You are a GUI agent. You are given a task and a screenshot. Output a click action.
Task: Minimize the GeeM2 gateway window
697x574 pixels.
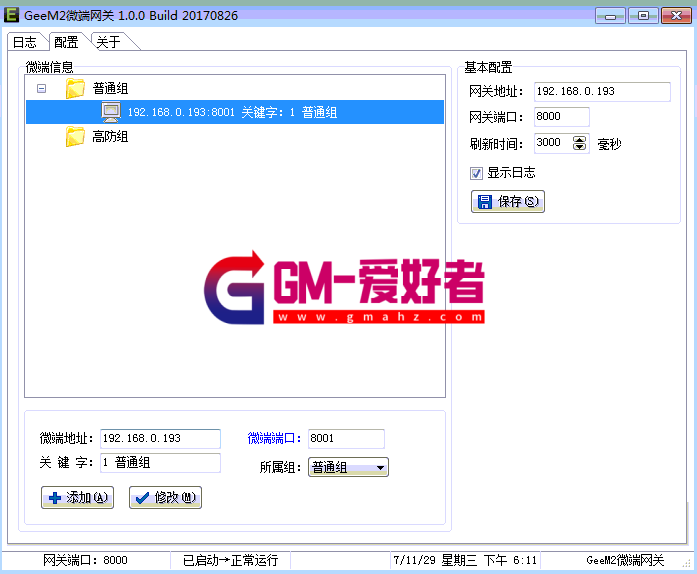pyautogui.click(x=610, y=16)
